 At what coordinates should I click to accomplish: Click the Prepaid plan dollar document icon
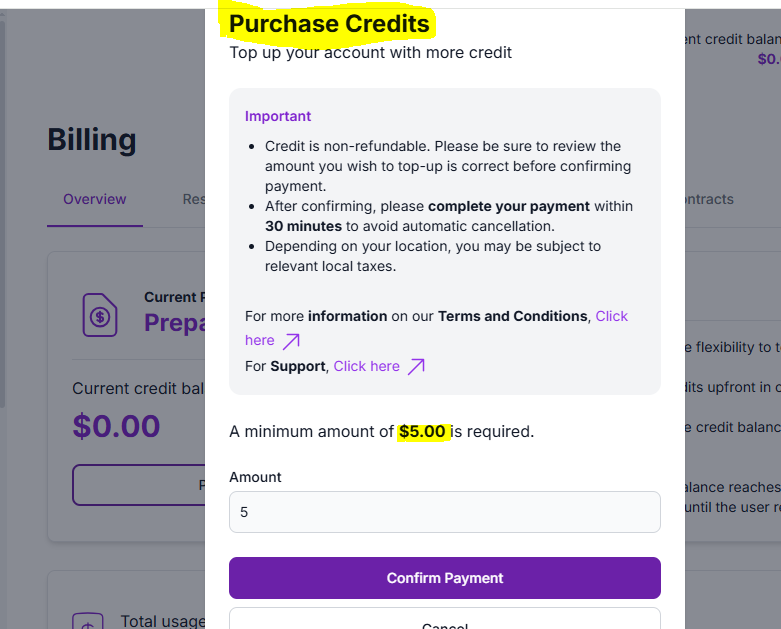click(100, 315)
